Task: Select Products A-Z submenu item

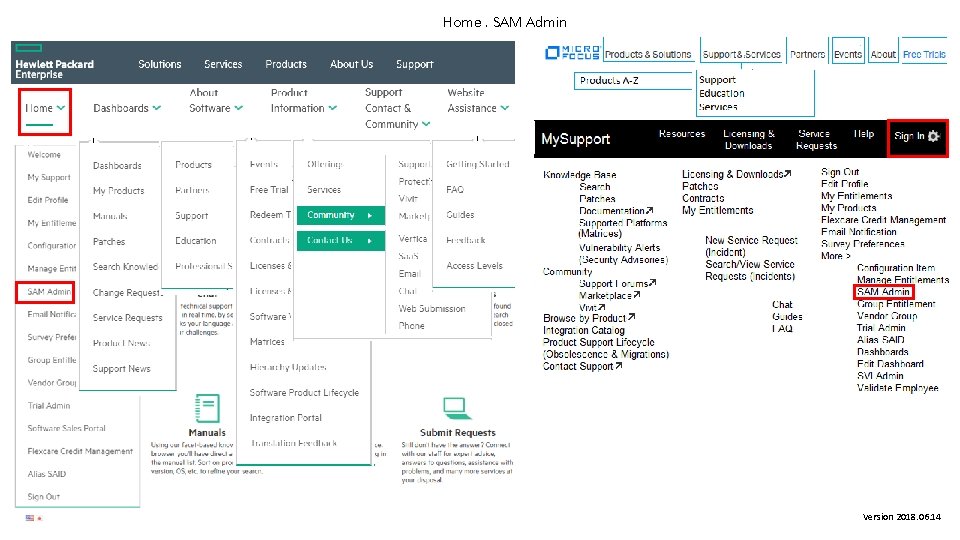Action: pyautogui.click(x=609, y=80)
